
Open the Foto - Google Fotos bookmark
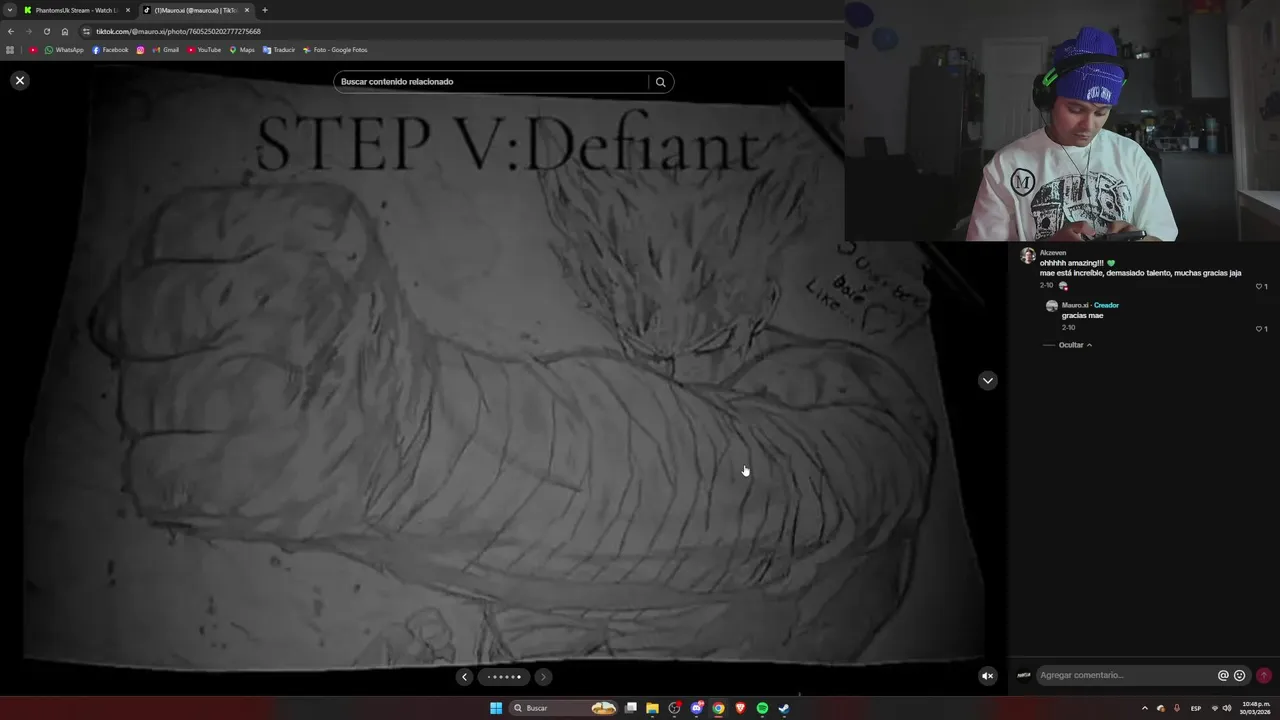[335, 50]
